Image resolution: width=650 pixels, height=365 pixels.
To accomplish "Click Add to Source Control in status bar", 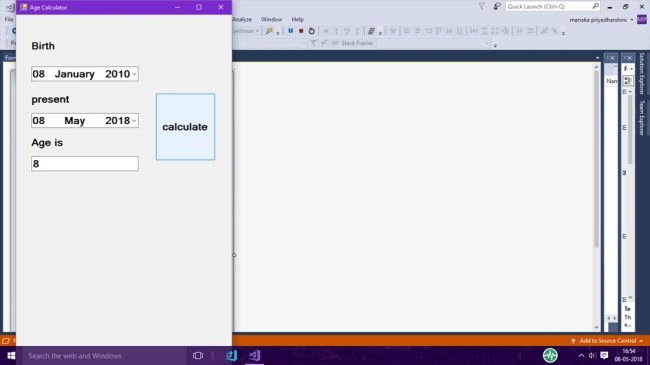I will [608, 341].
